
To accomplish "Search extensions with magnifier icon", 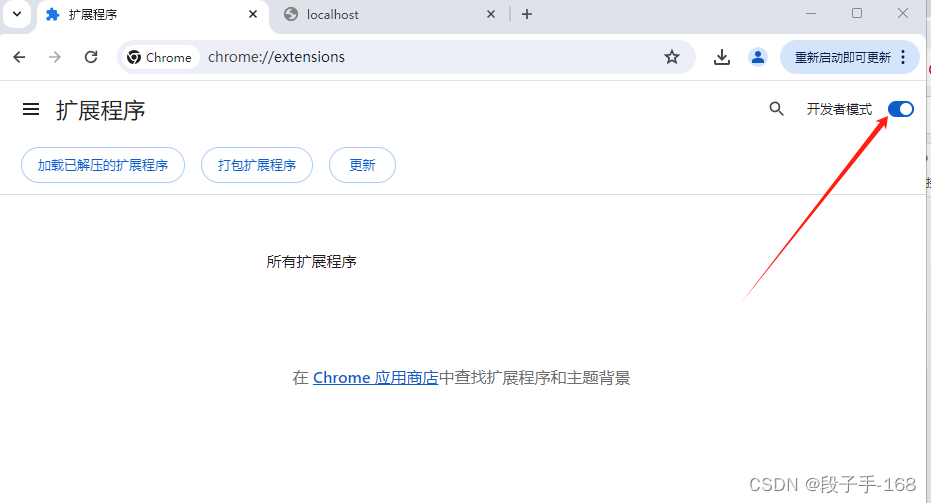I will click(x=777, y=109).
